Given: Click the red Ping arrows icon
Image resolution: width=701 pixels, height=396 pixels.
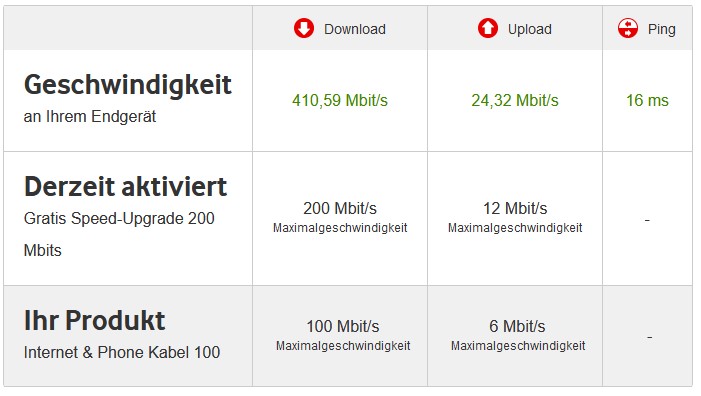Looking at the screenshot, I should click(628, 28).
